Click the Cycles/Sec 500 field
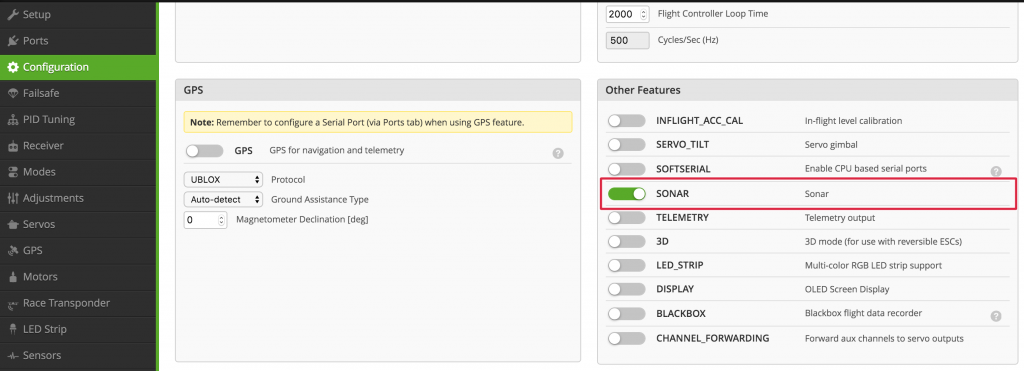Screen dimensions: 1024x371 (x=628, y=40)
